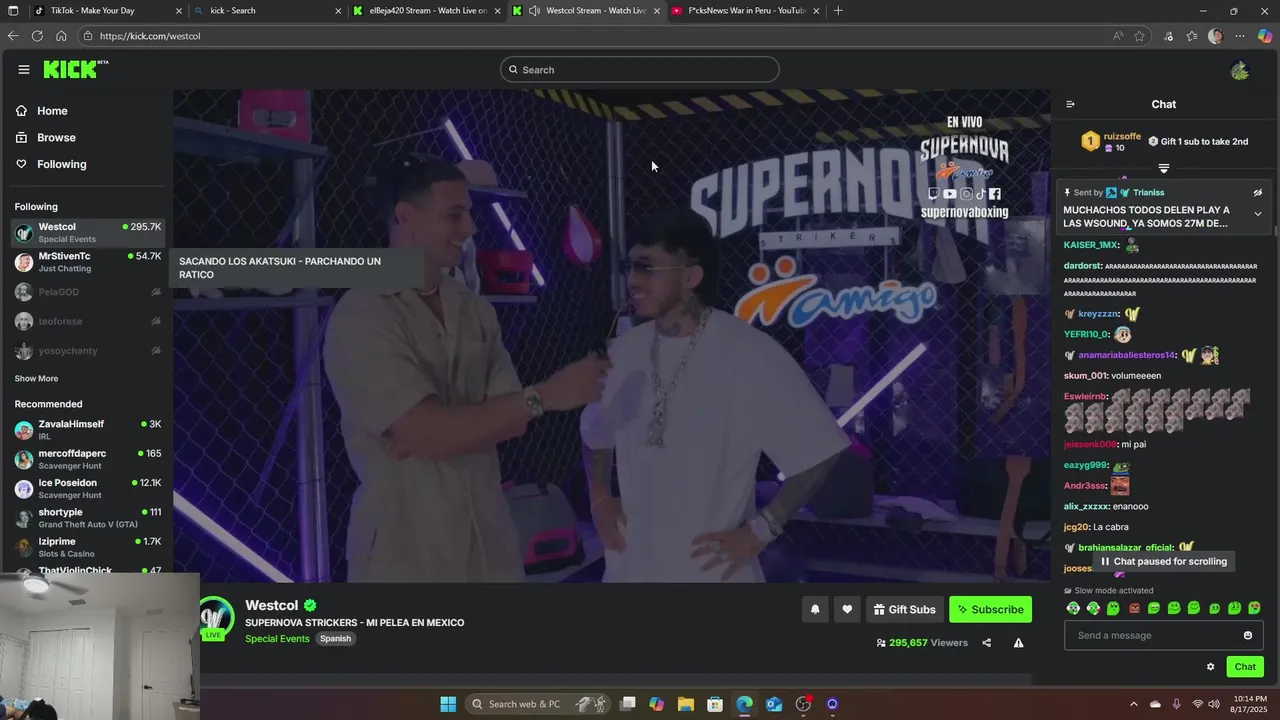1280x720 pixels.
Task: Select MrStivenTc in the Following list
Action: pos(88,262)
